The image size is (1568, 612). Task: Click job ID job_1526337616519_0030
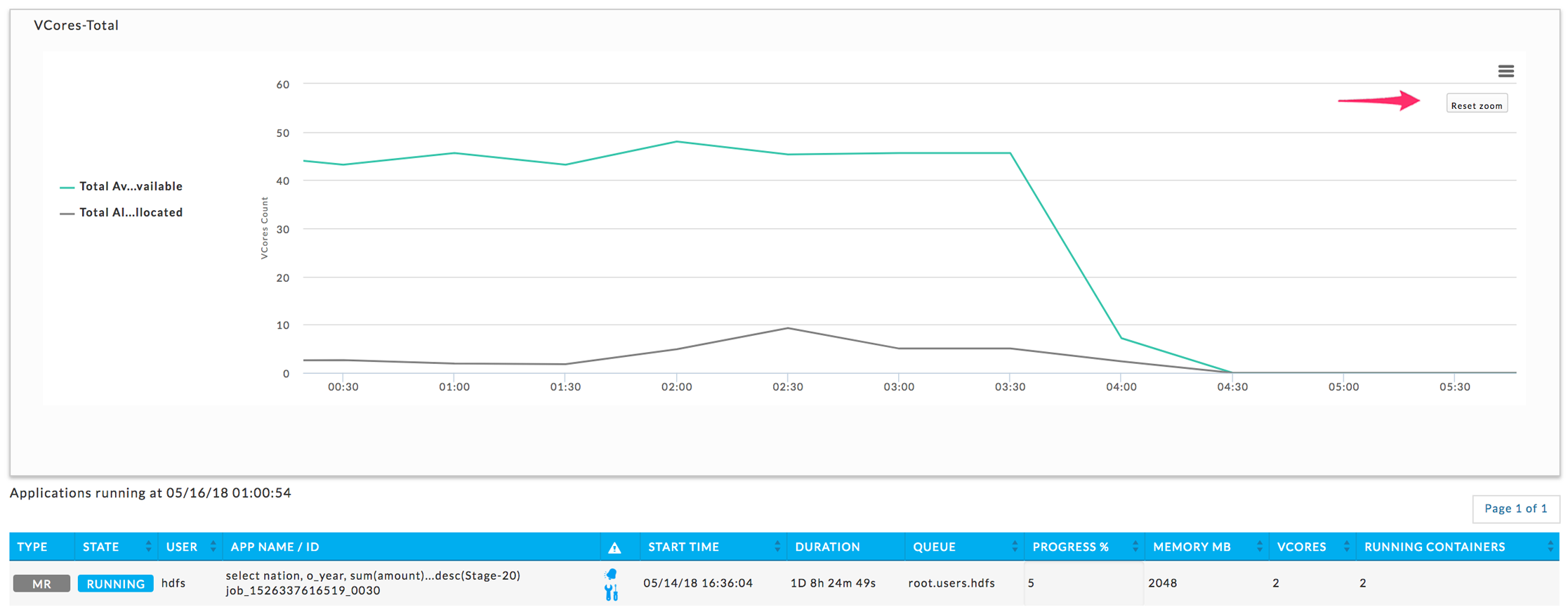click(x=303, y=591)
